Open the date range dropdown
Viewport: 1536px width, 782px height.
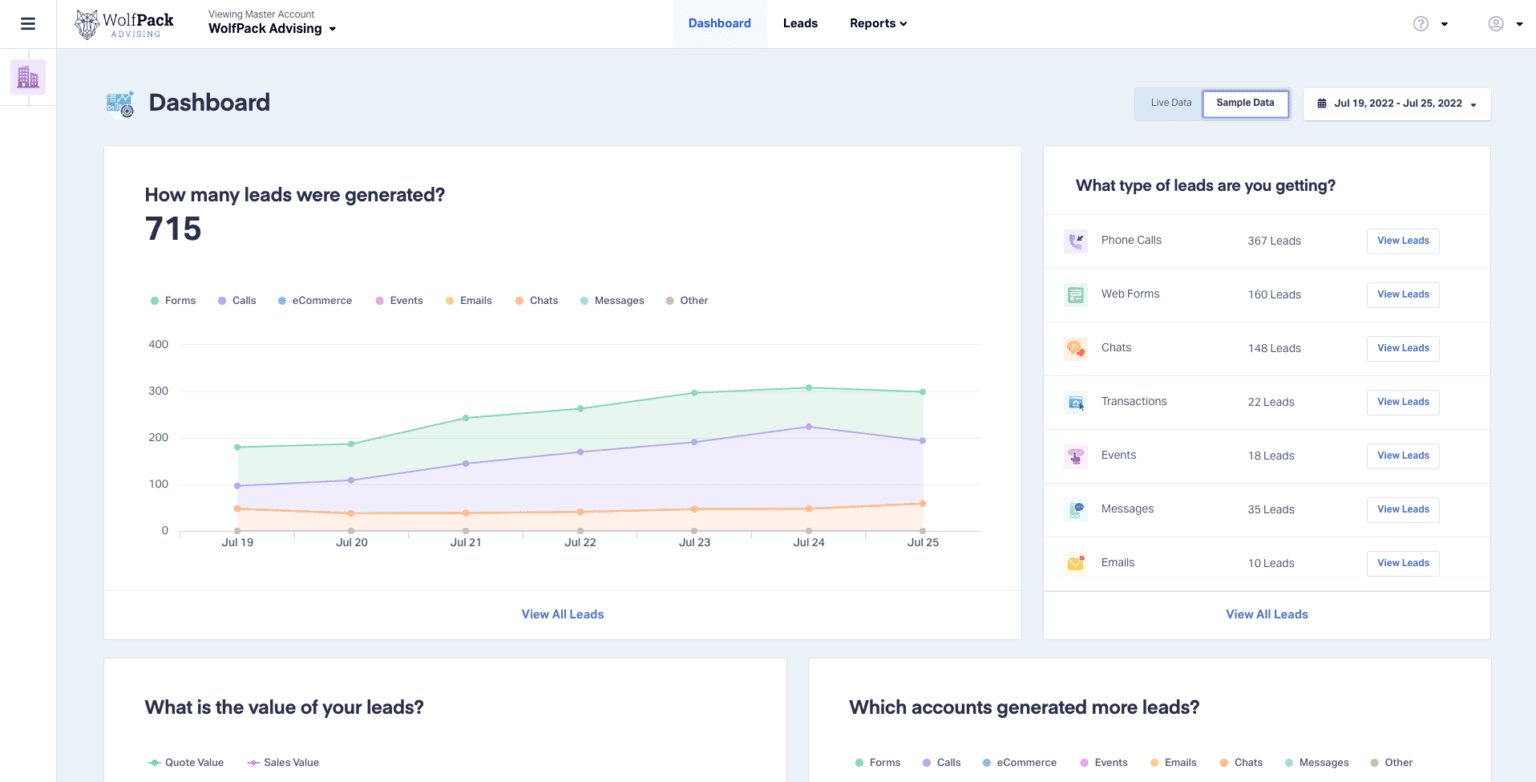point(1396,104)
